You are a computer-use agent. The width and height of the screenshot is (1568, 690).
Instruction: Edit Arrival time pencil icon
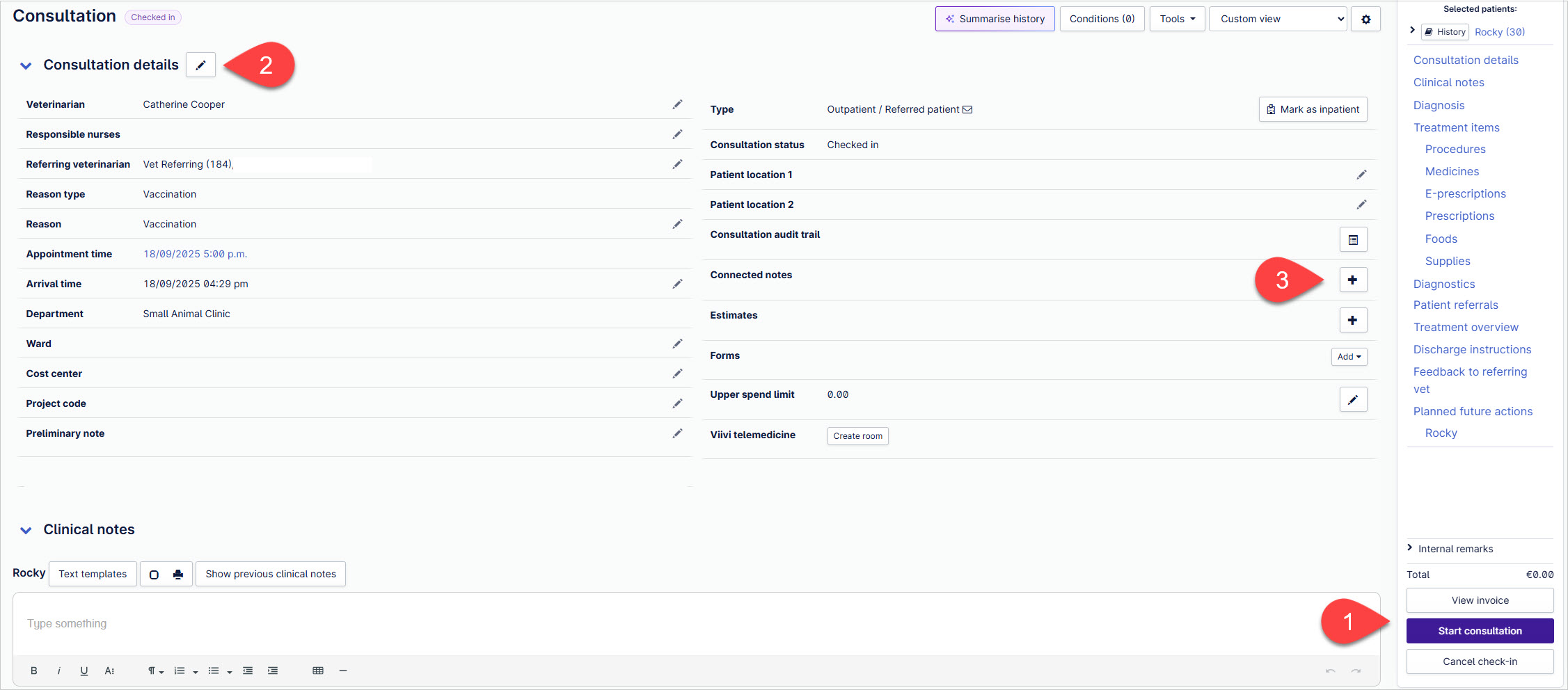[x=677, y=284]
